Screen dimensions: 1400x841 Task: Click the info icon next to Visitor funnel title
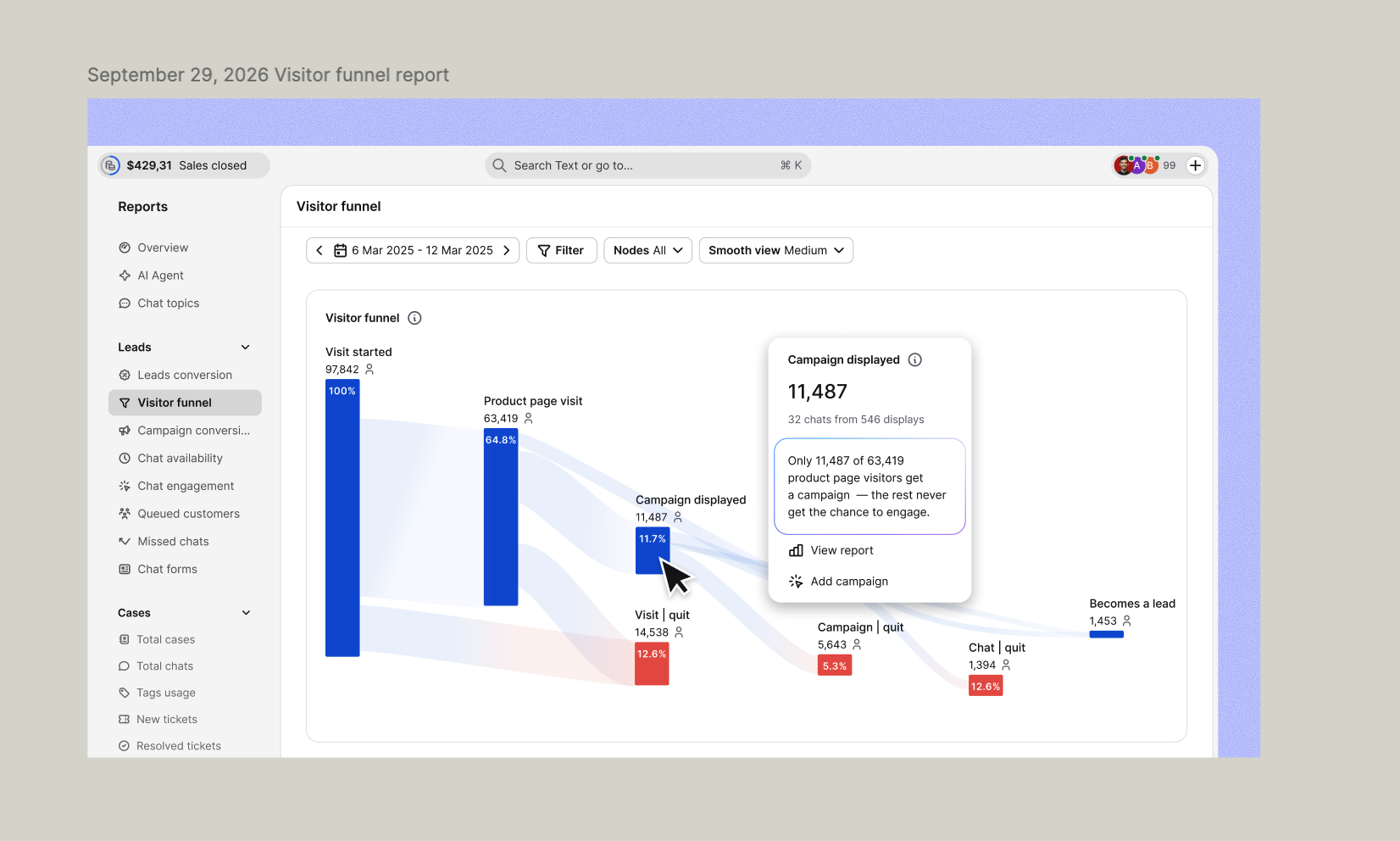414,318
